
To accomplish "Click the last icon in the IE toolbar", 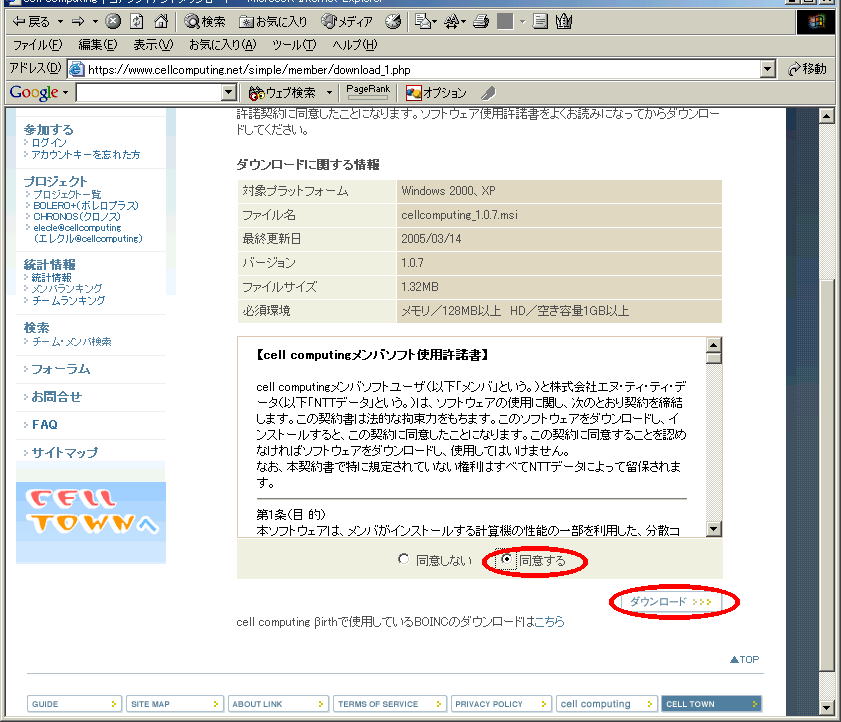I will [x=564, y=21].
